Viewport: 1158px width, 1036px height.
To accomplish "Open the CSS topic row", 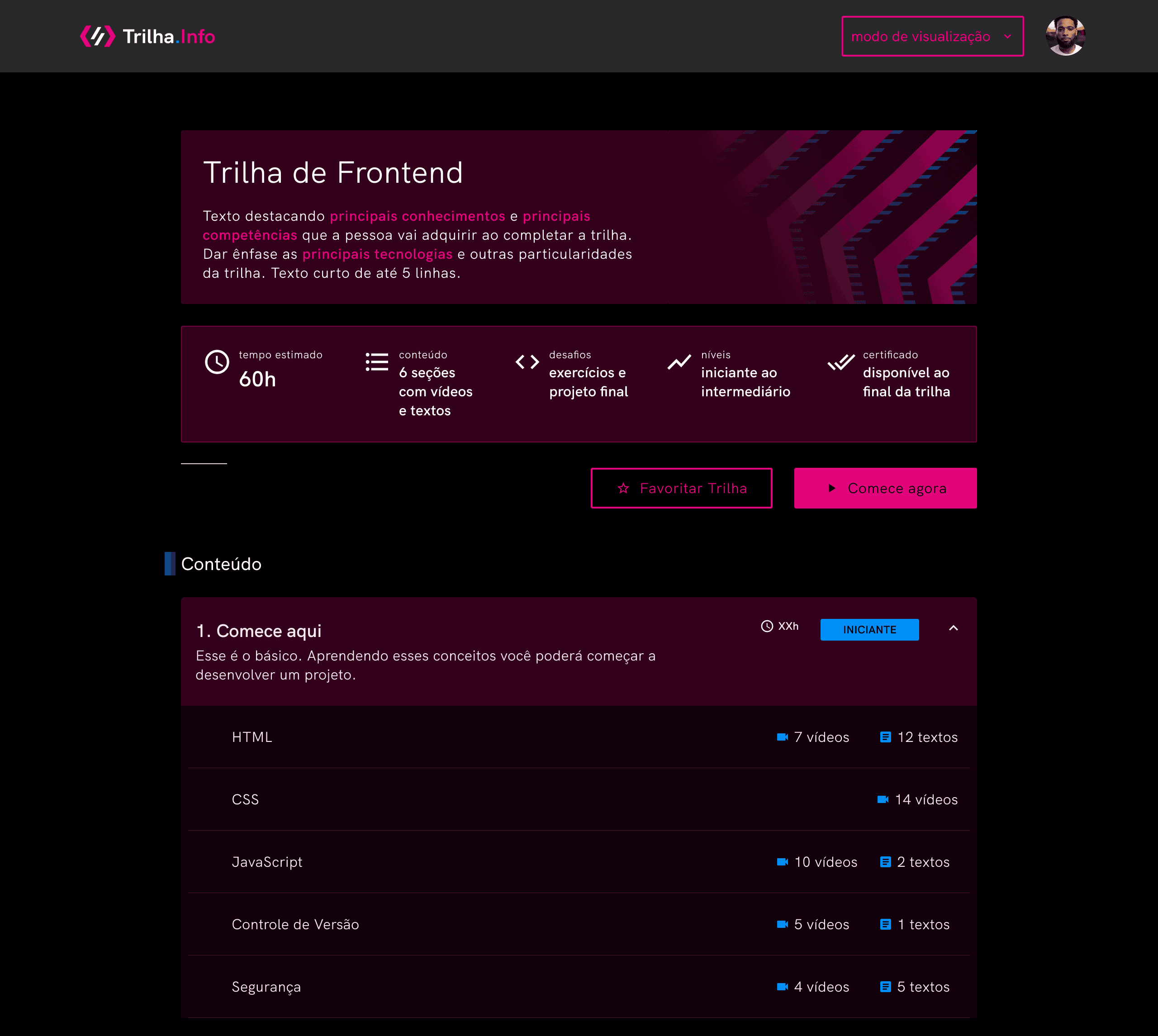I will tap(245, 800).
